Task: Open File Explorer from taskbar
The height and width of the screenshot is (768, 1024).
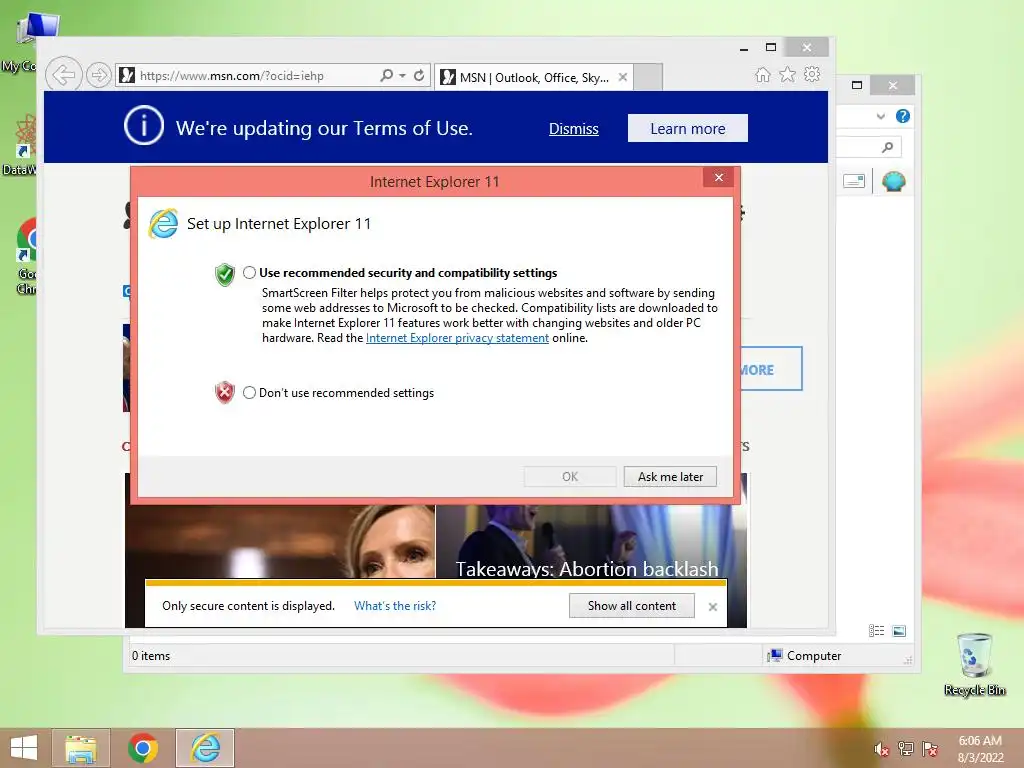Action: pos(80,748)
